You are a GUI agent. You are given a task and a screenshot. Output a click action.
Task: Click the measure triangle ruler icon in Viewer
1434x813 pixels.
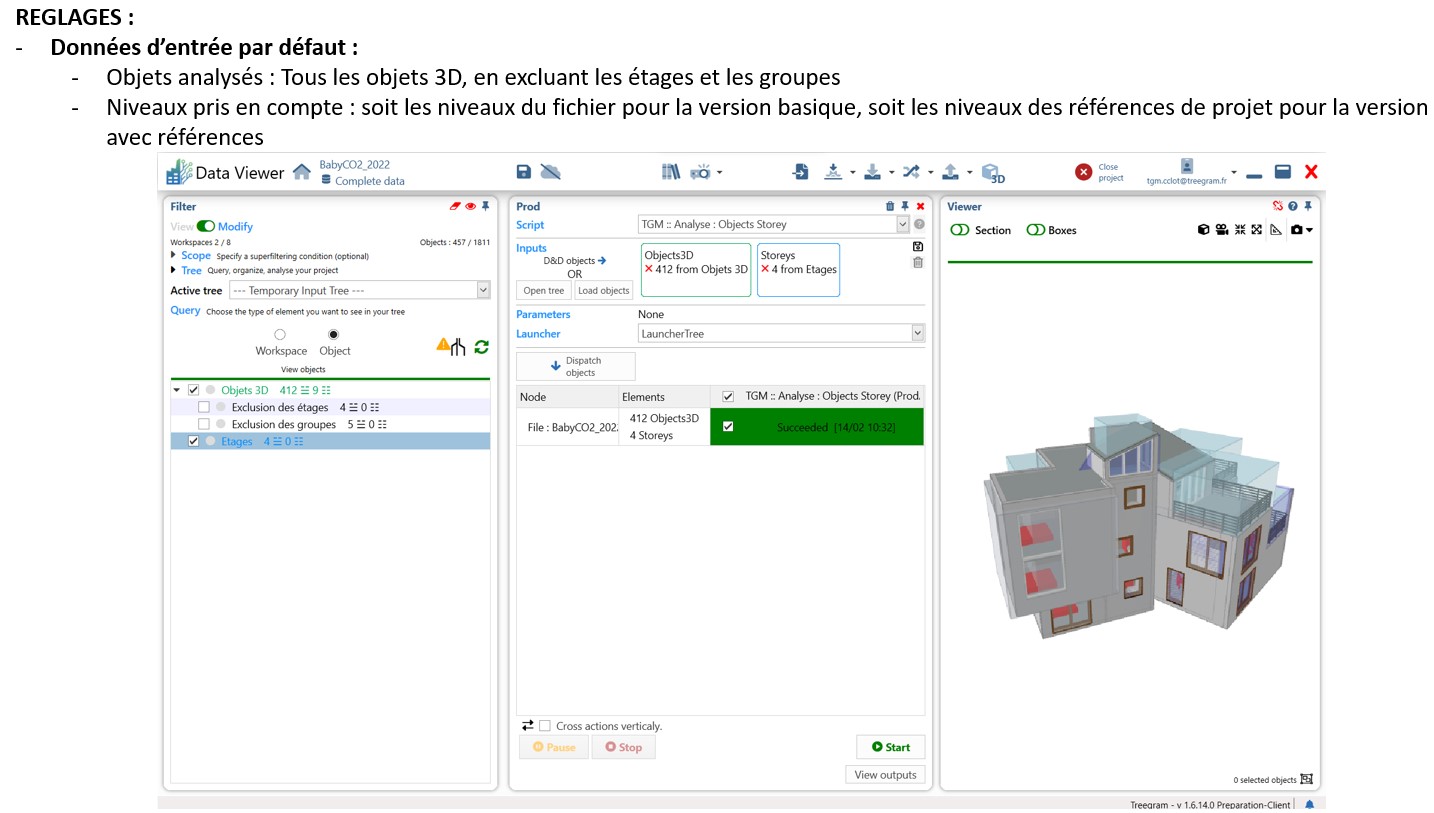(x=1275, y=230)
